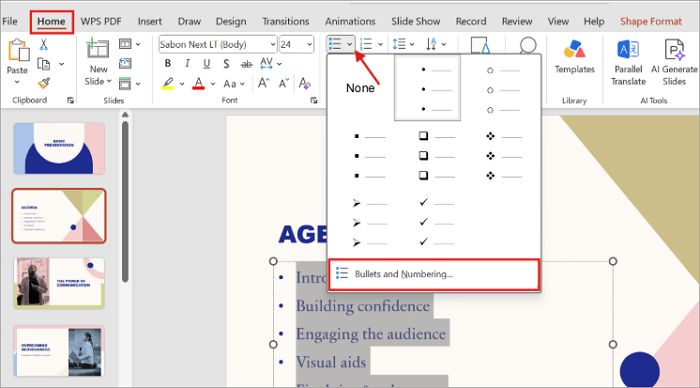Expand the Bullets dropdown arrow
Screen dimensions: 700x388
(x=350, y=44)
